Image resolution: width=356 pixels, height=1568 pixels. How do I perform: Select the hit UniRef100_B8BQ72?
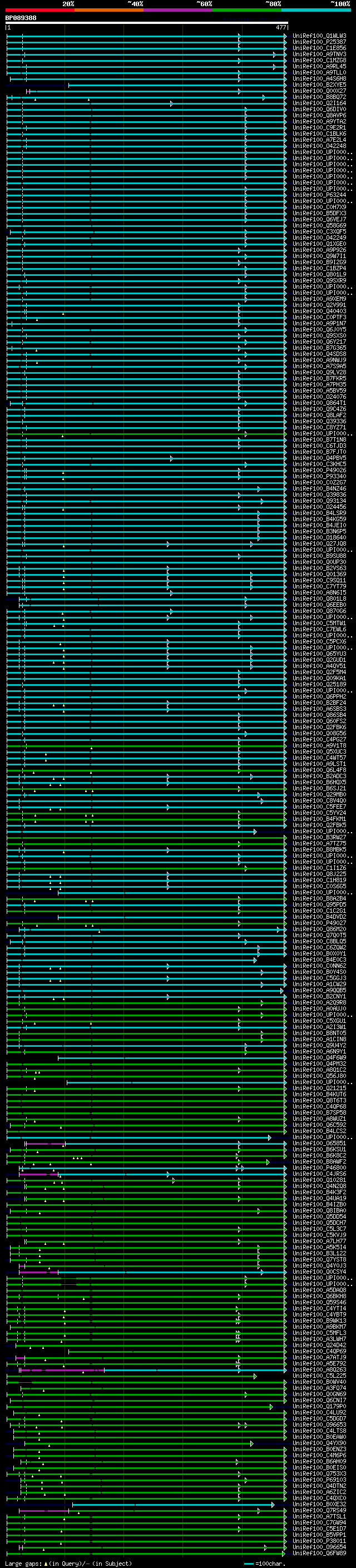pos(319,97)
